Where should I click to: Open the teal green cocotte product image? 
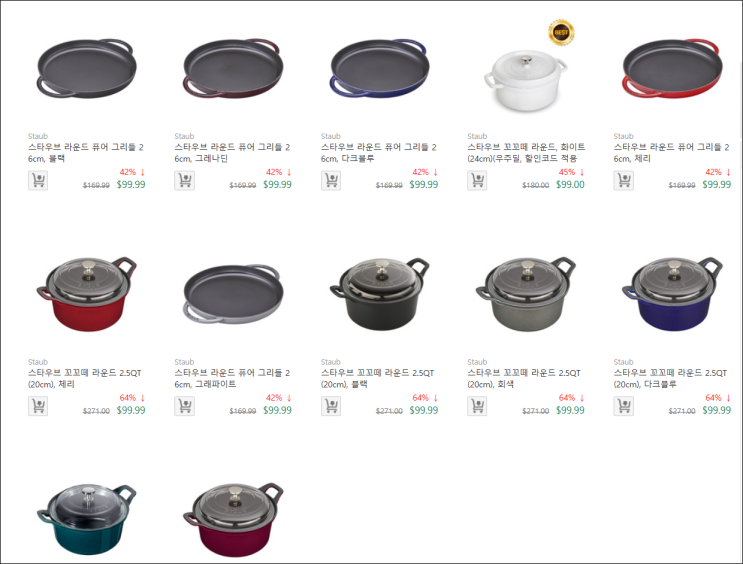(86, 519)
